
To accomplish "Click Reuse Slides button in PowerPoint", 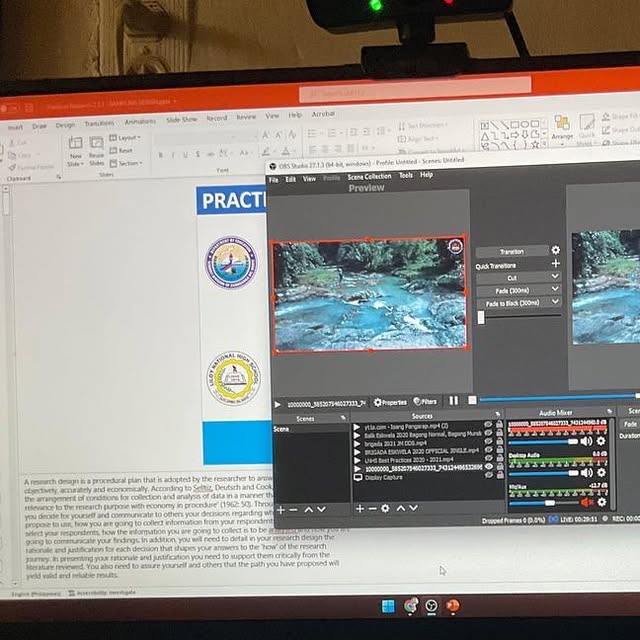I will tap(96, 152).
